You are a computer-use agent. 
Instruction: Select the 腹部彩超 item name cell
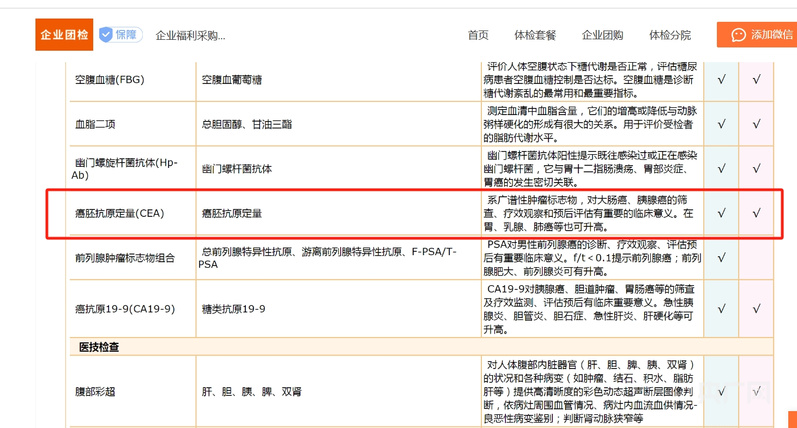coord(132,391)
